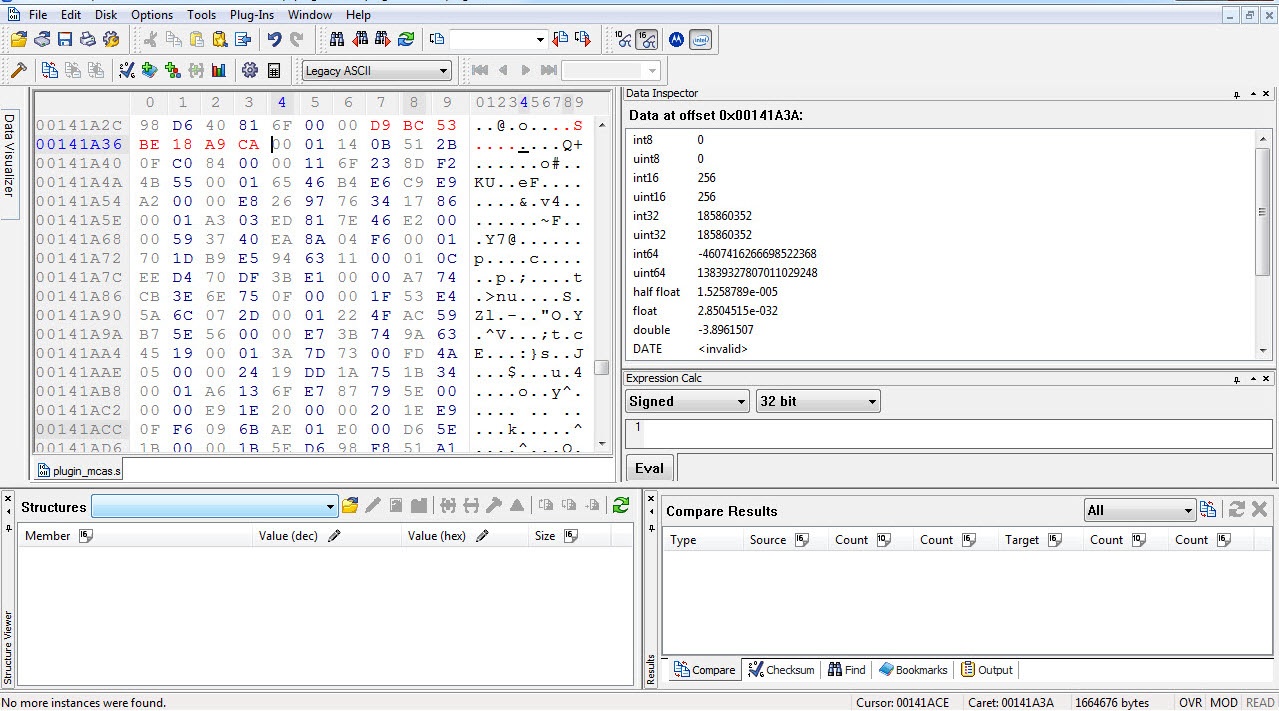Screen dimensions: 1279x711
Task: Toggle hexadecimal offset display button
Action: click(x=647, y=39)
